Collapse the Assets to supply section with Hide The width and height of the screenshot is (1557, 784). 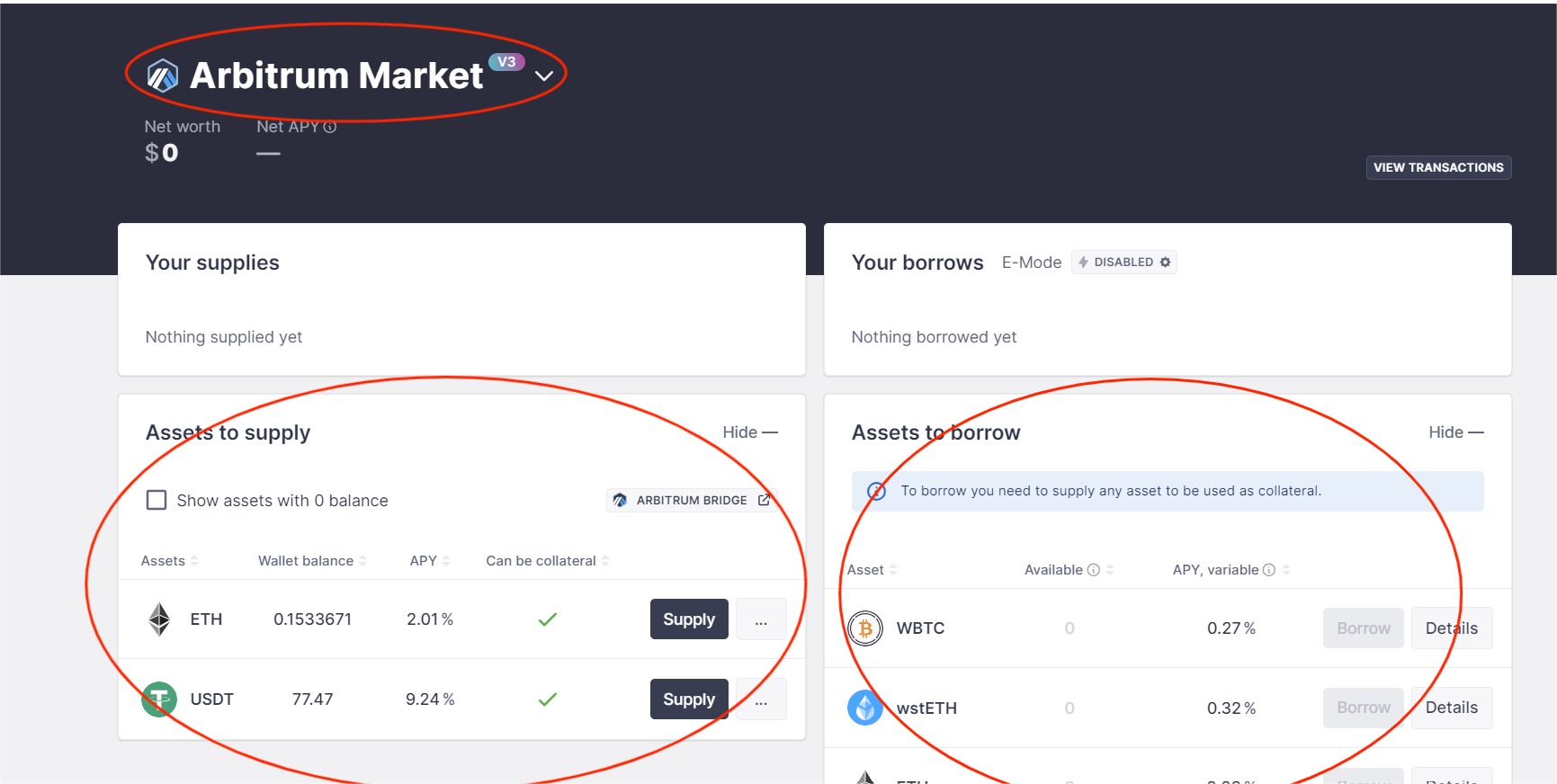tap(750, 432)
